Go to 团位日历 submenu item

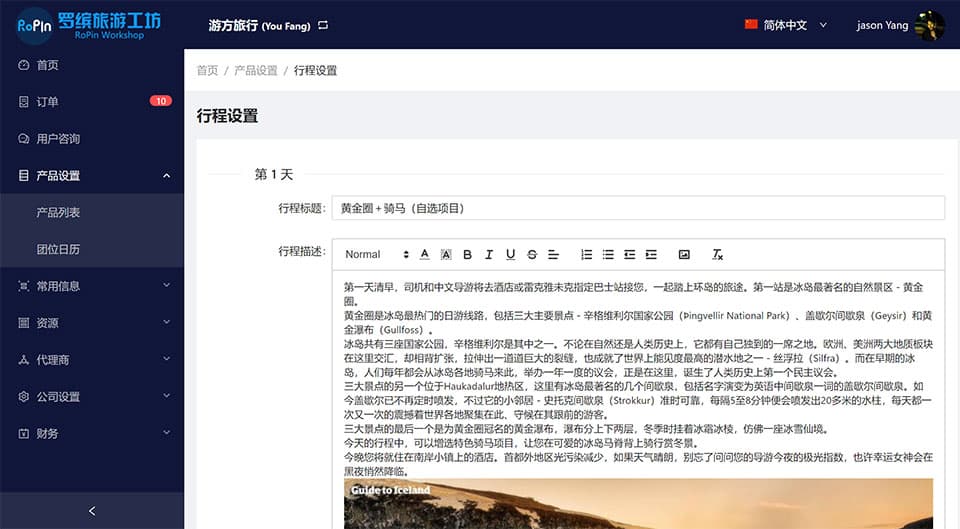click(58, 249)
